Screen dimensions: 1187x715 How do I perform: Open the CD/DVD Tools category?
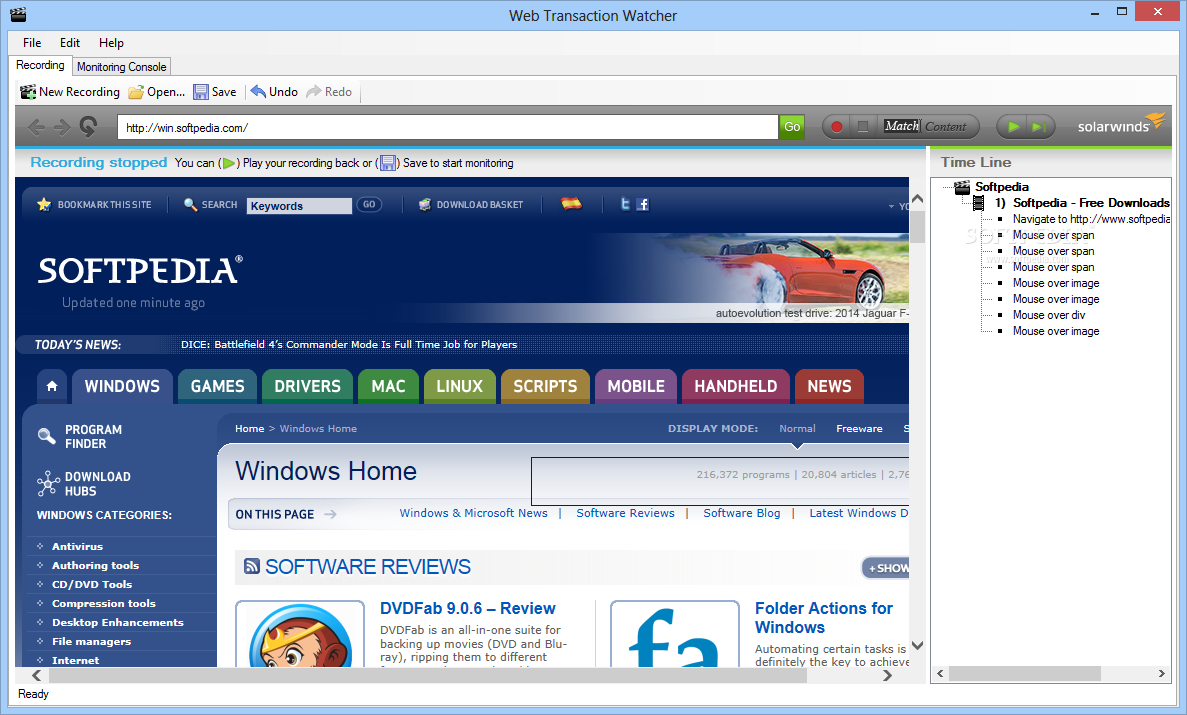[x=92, y=584]
